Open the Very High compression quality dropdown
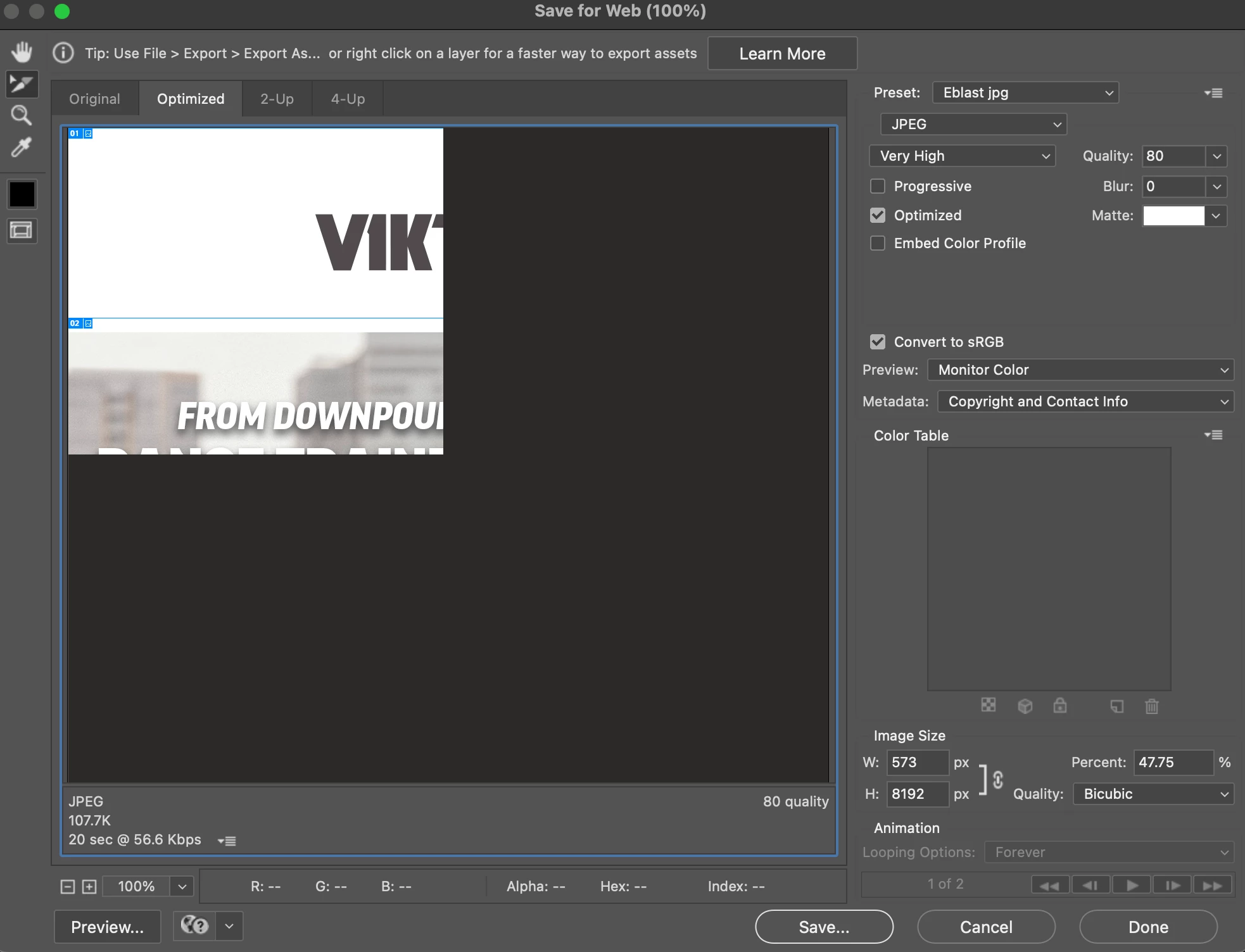Viewport: 1245px width, 952px height. coord(962,156)
